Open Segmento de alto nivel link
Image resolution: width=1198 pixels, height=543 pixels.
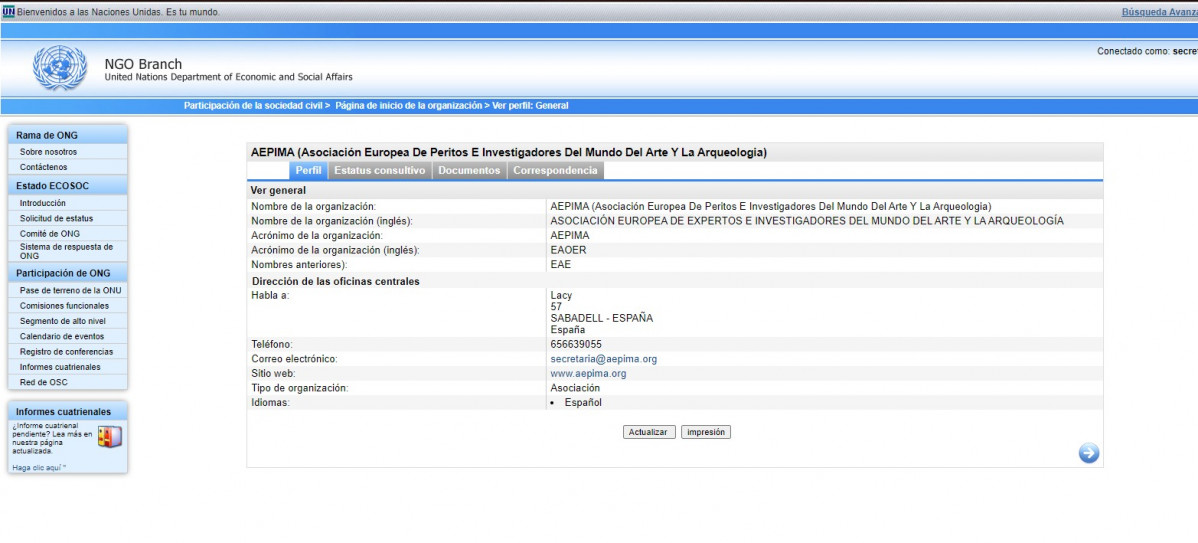[63, 321]
